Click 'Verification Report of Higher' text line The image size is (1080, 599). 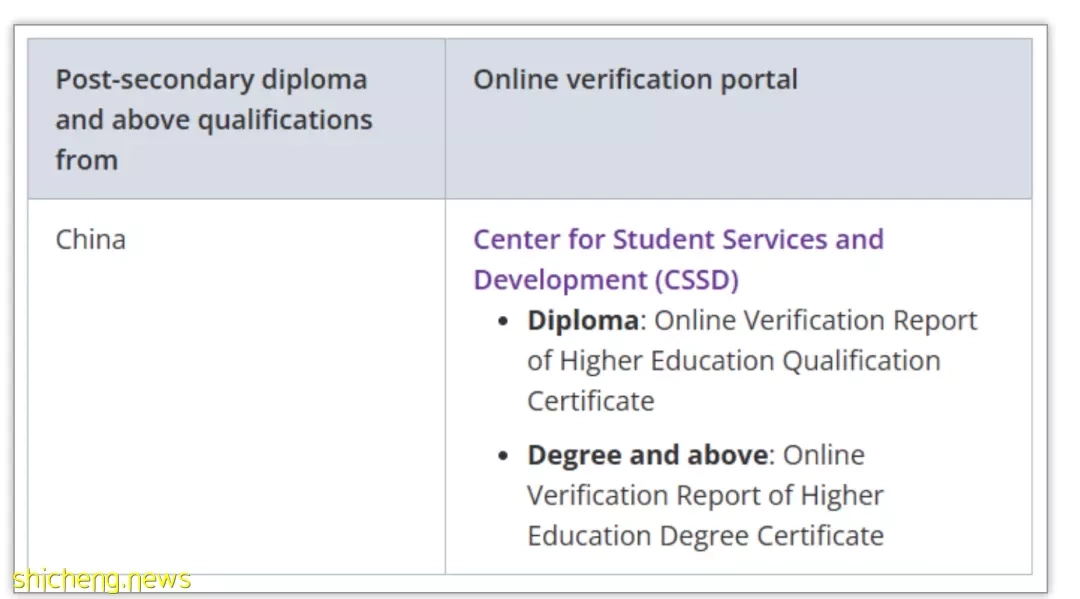(705, 496)
